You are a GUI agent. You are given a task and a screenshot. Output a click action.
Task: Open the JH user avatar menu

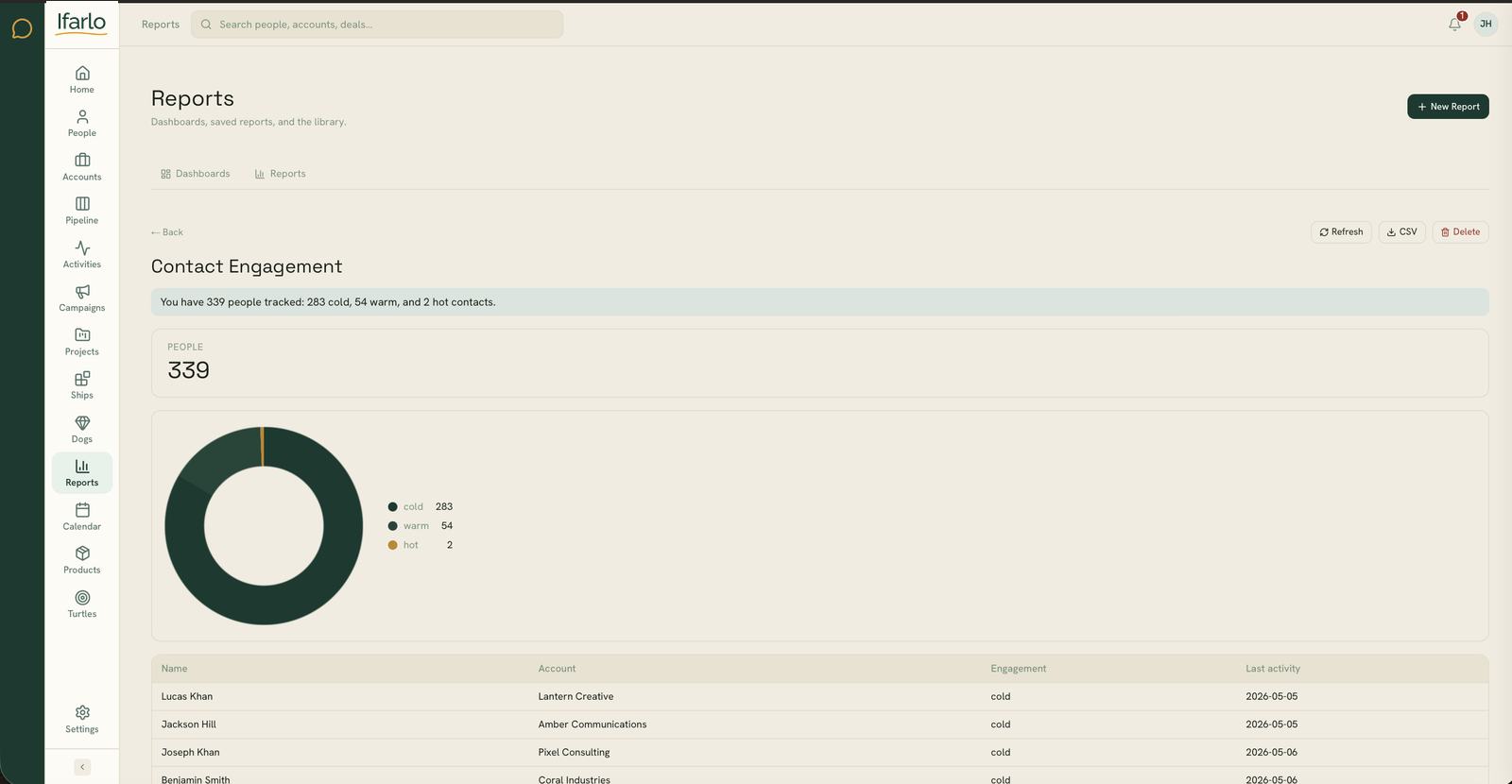coord(1486,25)
